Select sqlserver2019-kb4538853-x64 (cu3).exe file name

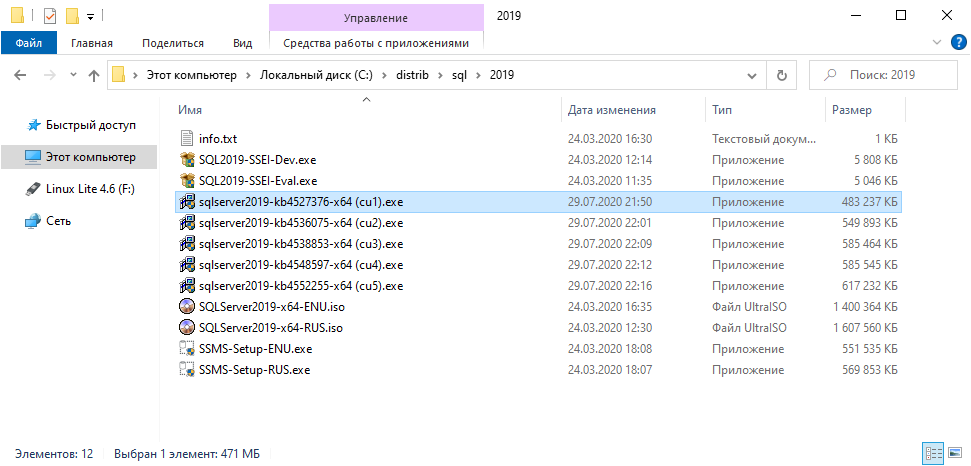(301, 244)
